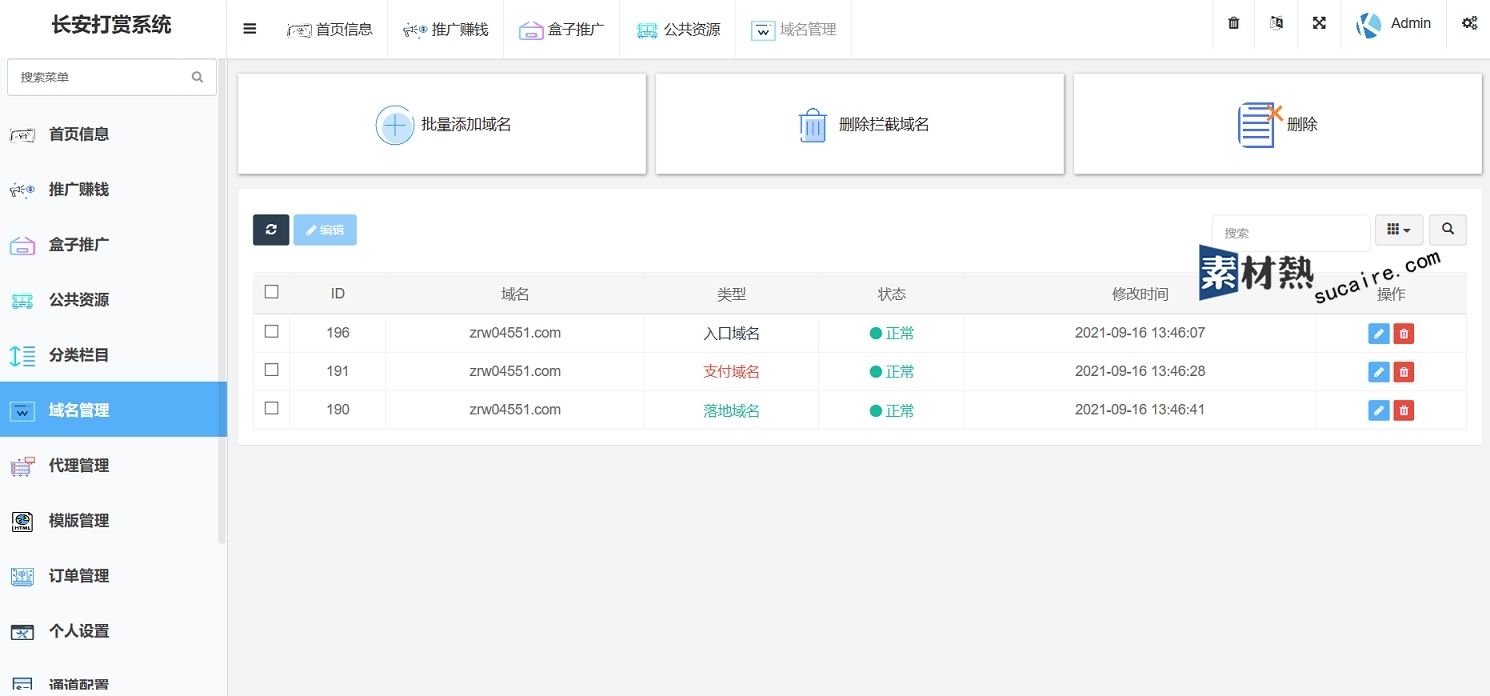The height and width of the screenshot is (696, 1490).
Task: Click the 编辑 toolbar button
Action: 325,230
